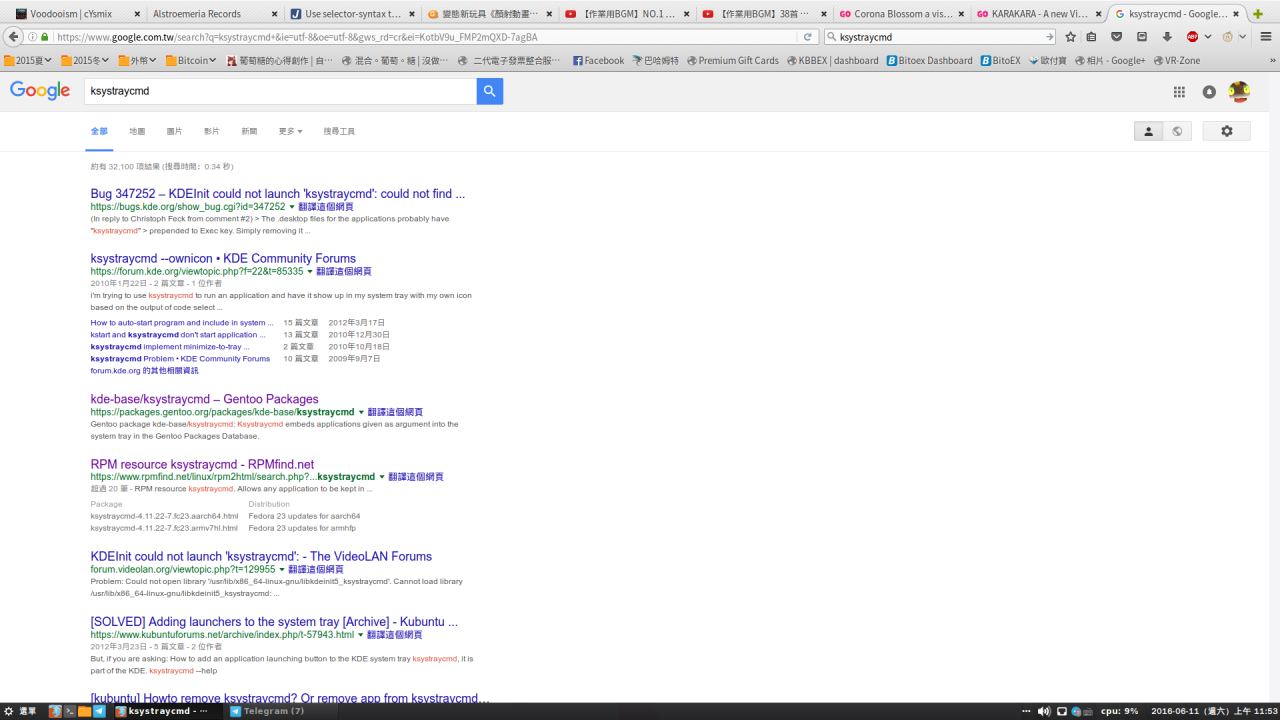Open the Bug 347252 KDEInit result
1280x720 pixels.
point(277,194)
